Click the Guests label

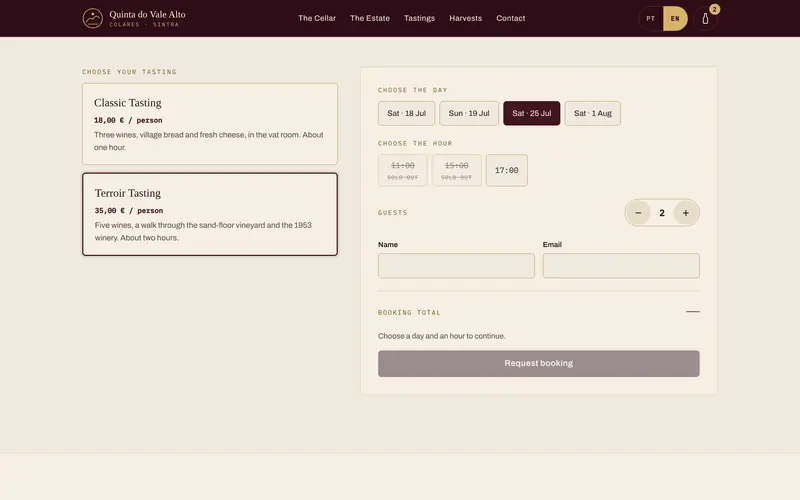click(393, 213)
